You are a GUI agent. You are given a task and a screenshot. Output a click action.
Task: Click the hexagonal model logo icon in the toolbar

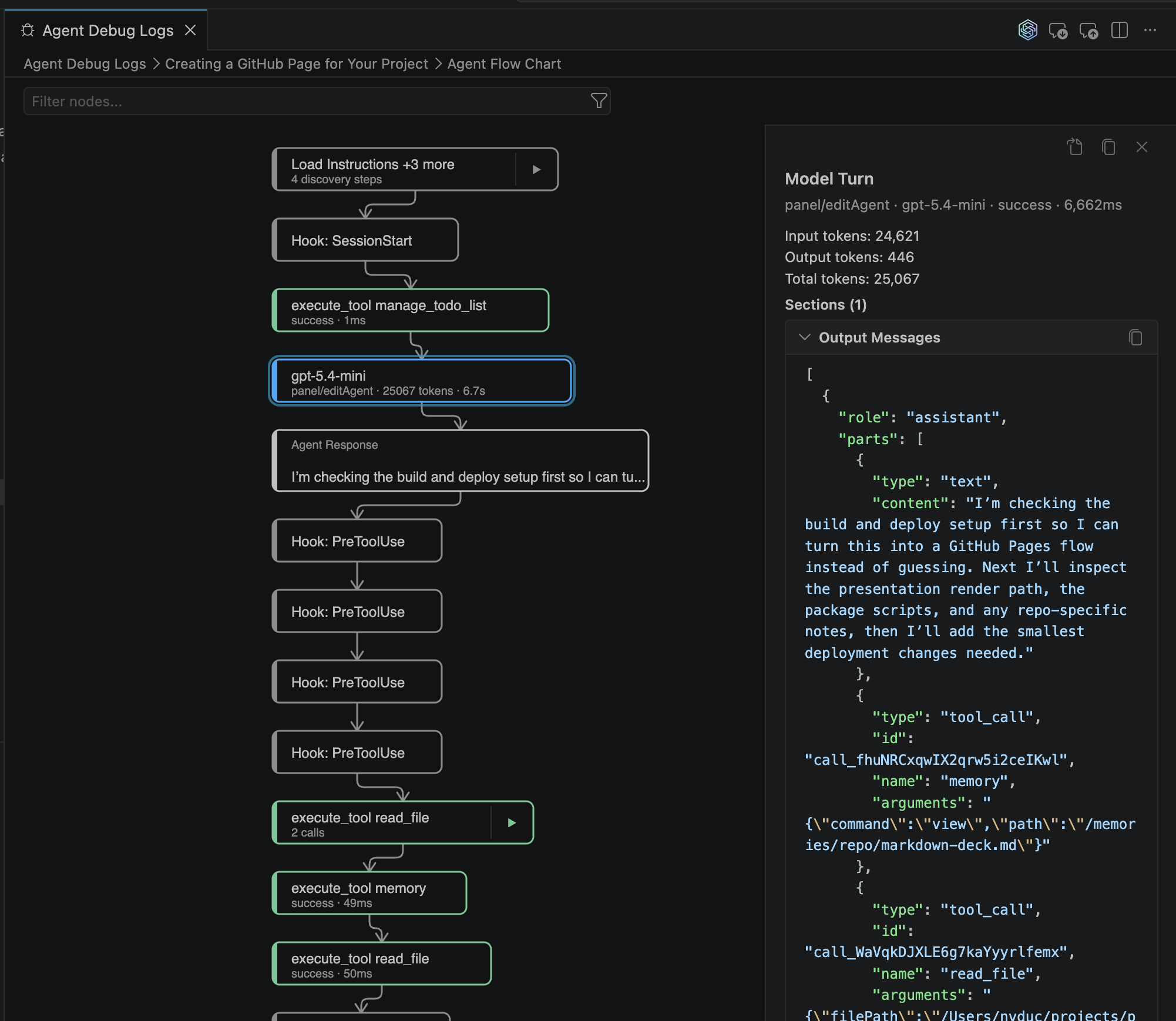pyautogui.click(x=1027, y=30)
